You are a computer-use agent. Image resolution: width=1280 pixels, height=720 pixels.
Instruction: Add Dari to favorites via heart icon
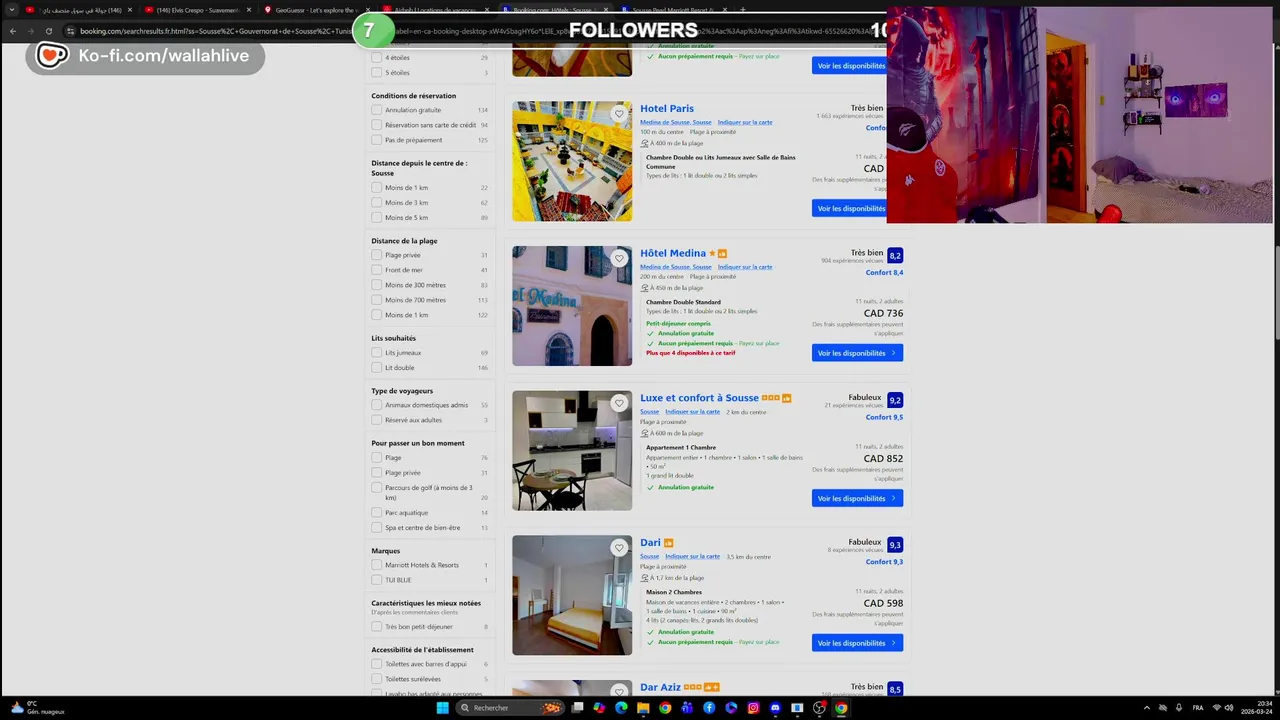click(619, 548)
